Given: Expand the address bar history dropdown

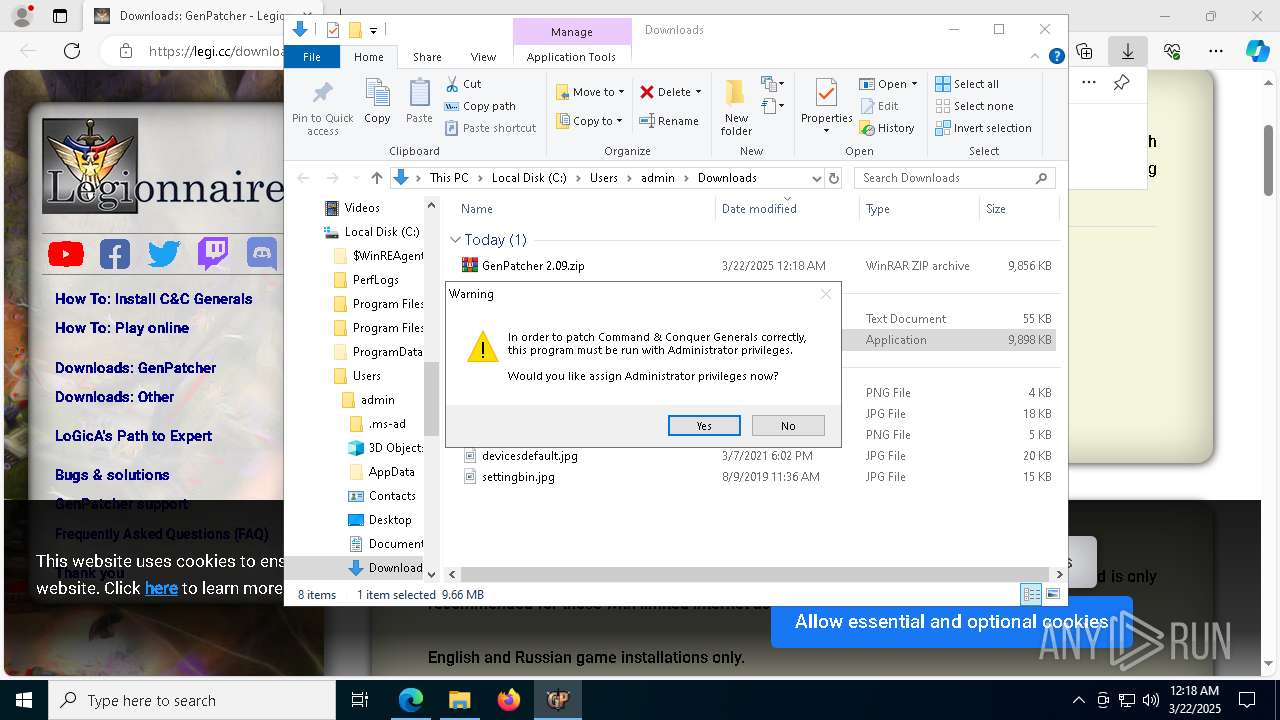Looking at the screenshot, I should click(x=816, y=178).
